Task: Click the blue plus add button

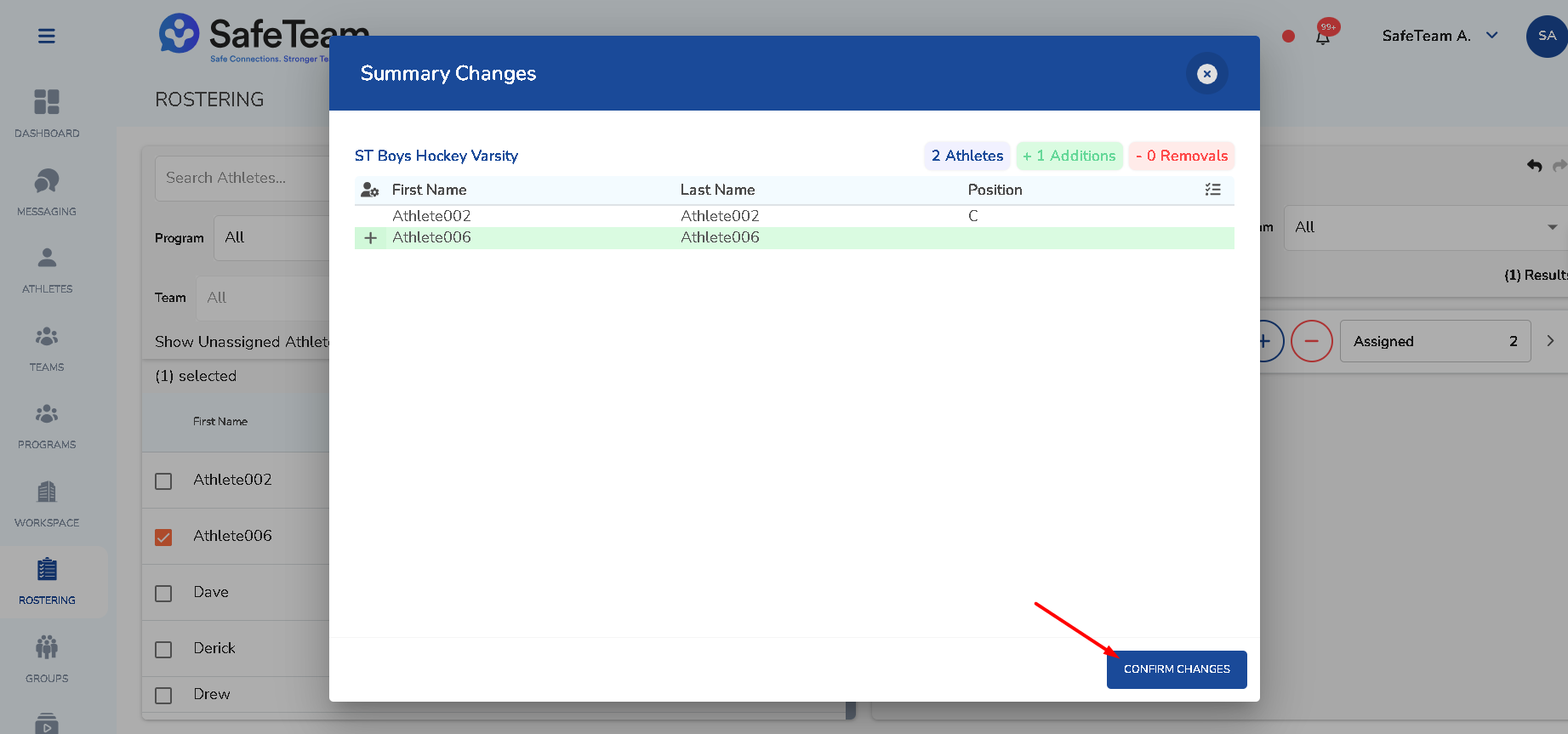Action: (x=1265, y=341)
